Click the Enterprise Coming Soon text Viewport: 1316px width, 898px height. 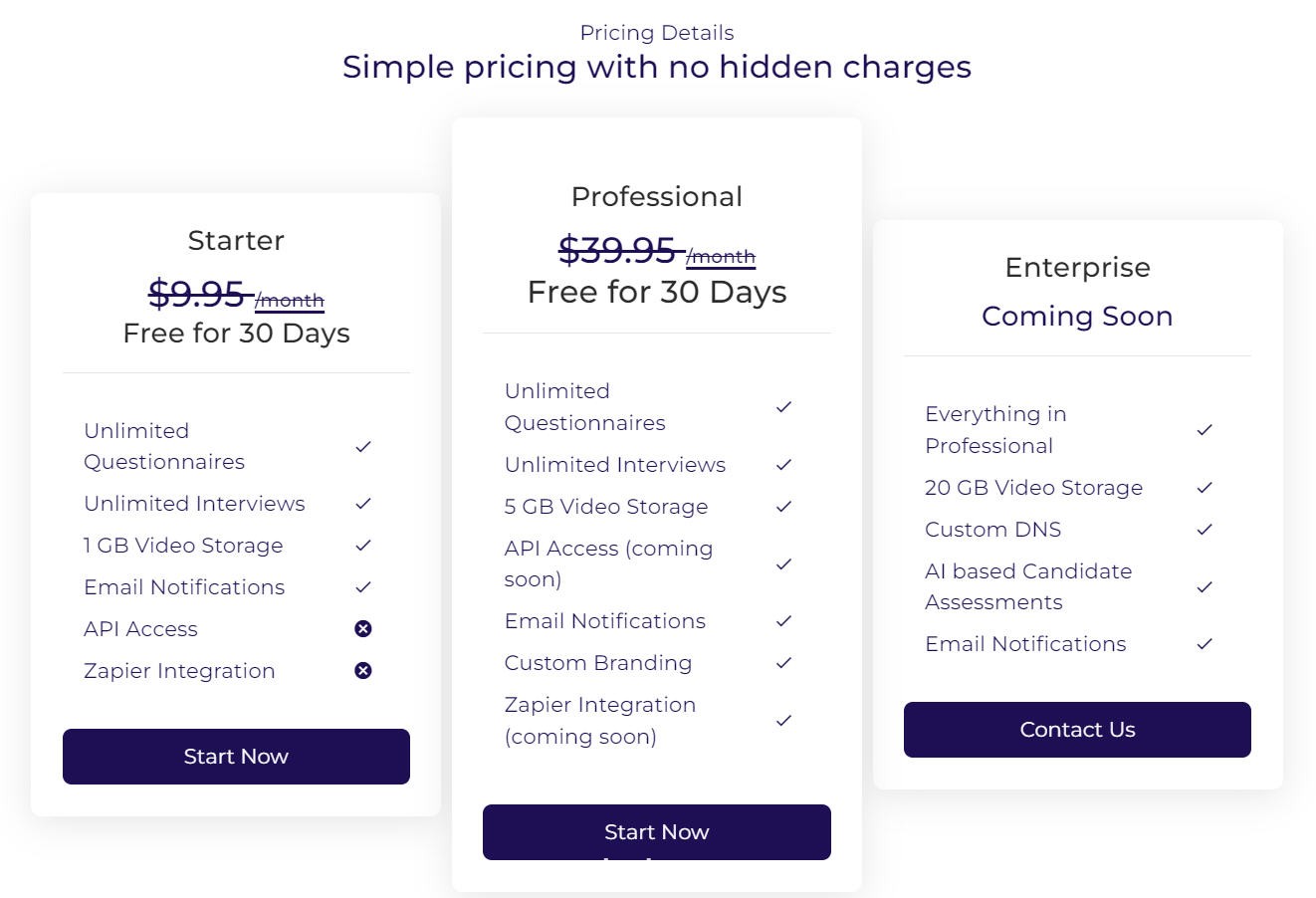(1077, 316)
